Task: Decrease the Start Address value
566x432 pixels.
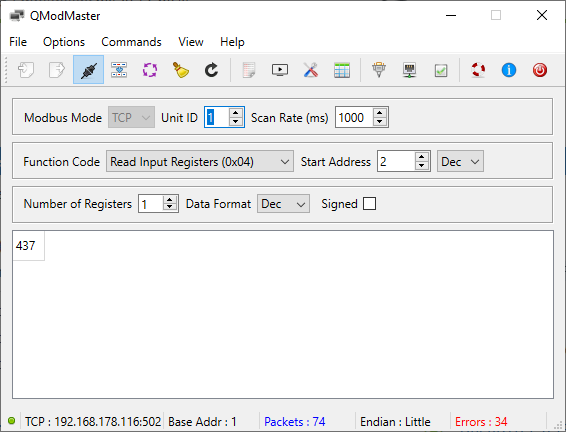Action: [x=422, y=166]
